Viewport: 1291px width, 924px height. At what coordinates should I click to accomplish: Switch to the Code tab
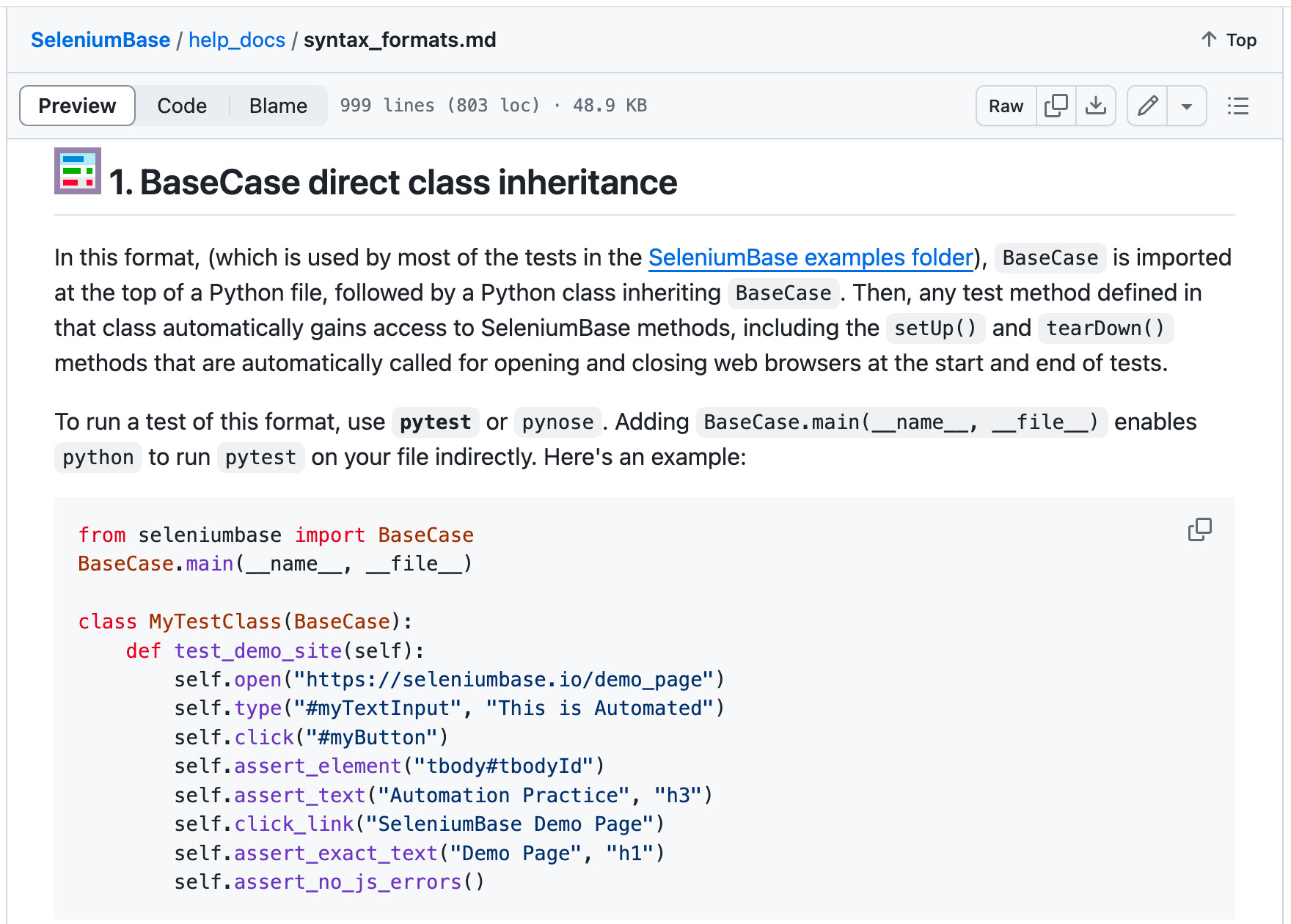182,106
